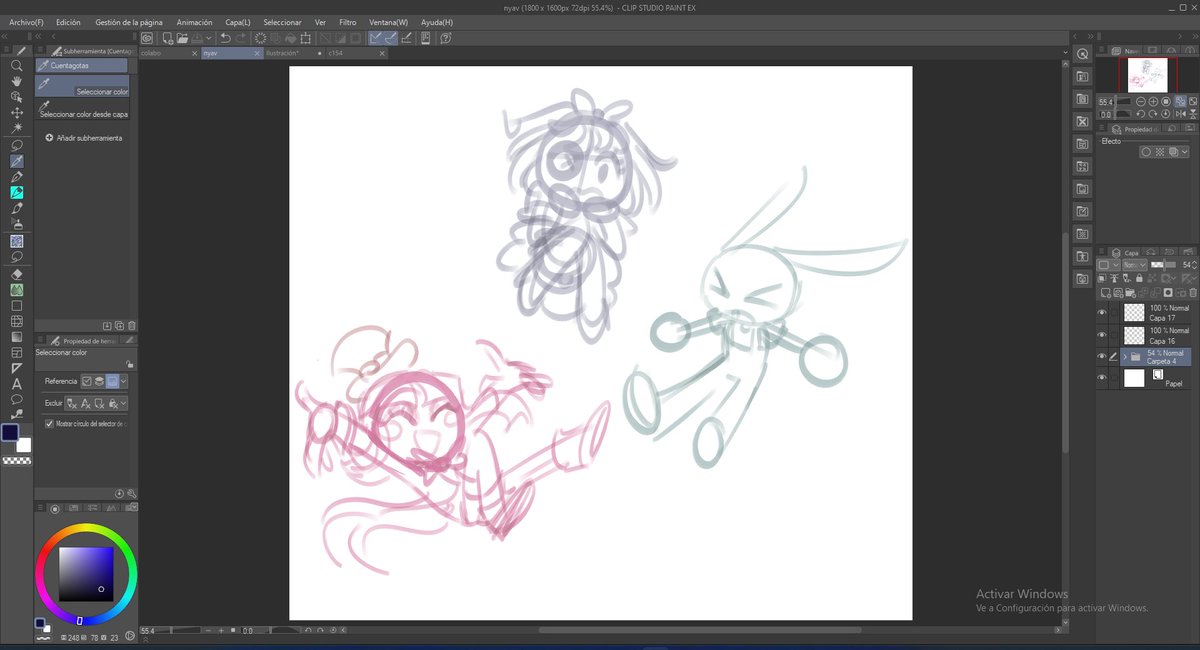Click the zoom out icon in Navigator
1200x650 pixels.
(1143, 101)
